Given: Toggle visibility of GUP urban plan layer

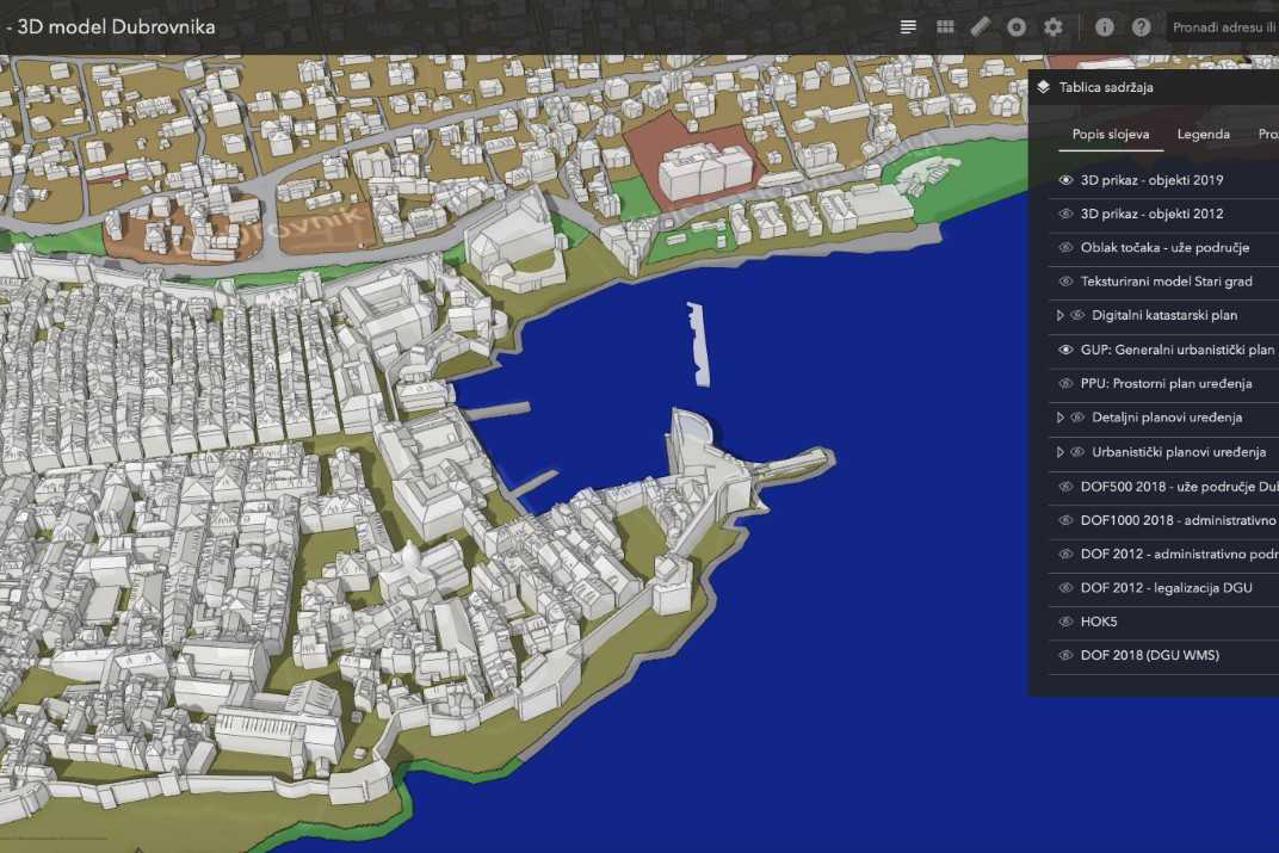Looking at the screenshot, I should click(1066, 350).
